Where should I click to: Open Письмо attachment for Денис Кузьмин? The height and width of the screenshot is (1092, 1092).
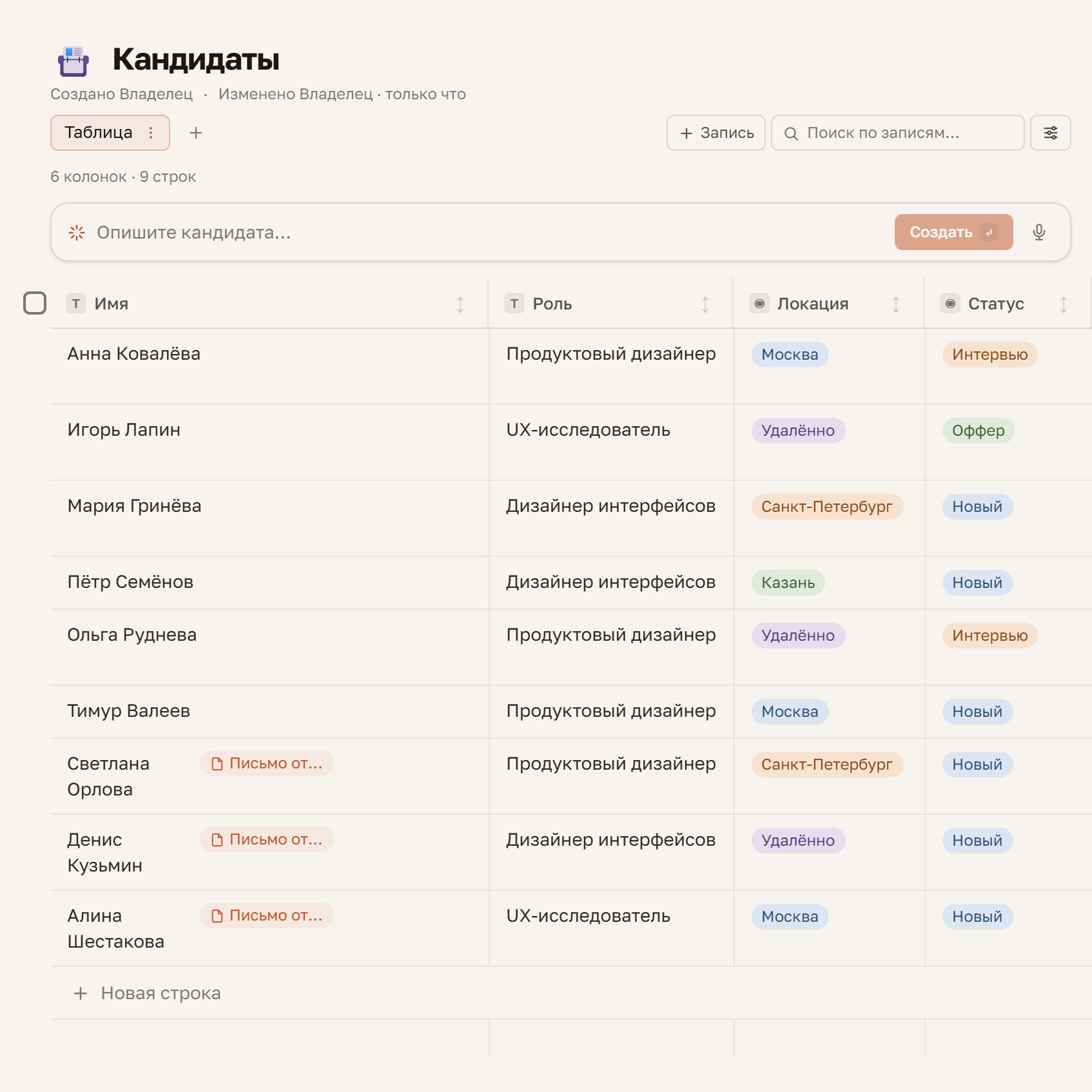pyautogui.click(x=267, y=839)
